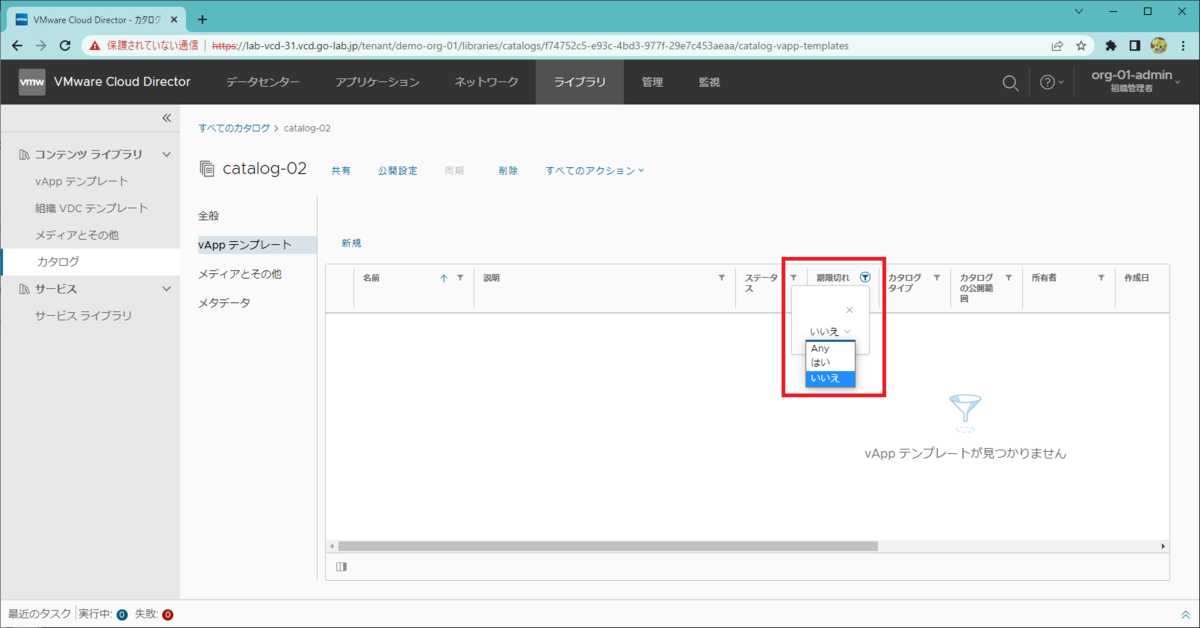Click the filter icon in 名前 column

(x=460, y=278)
